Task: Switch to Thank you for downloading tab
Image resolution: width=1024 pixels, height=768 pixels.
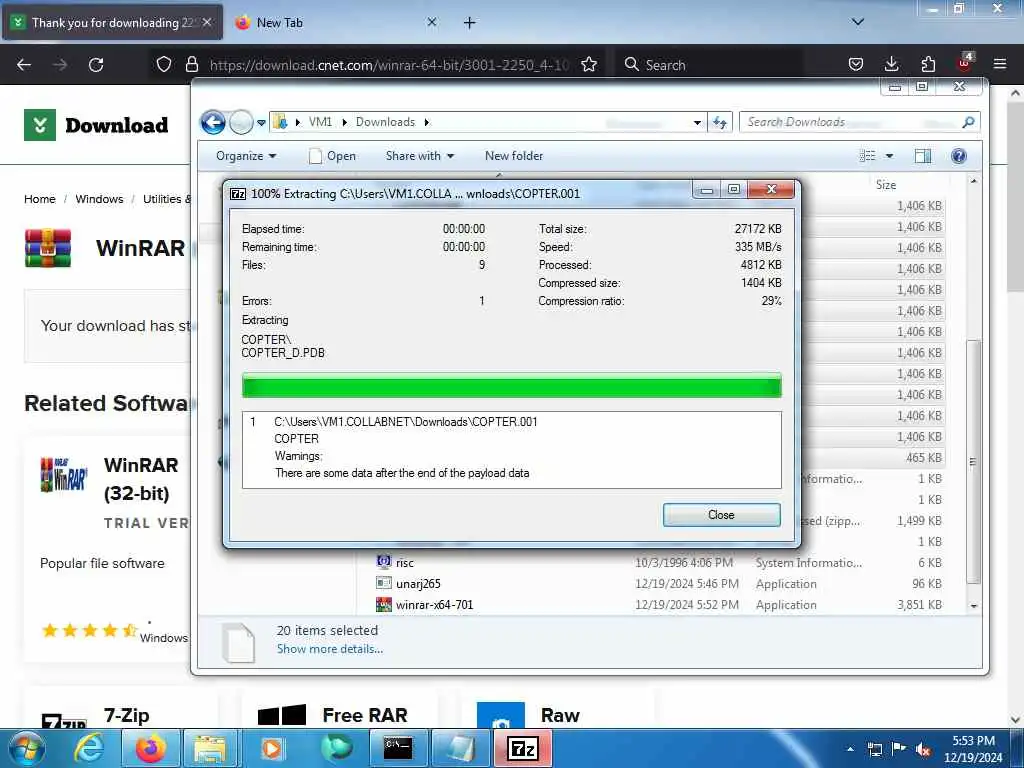Action: pos(112,23)
